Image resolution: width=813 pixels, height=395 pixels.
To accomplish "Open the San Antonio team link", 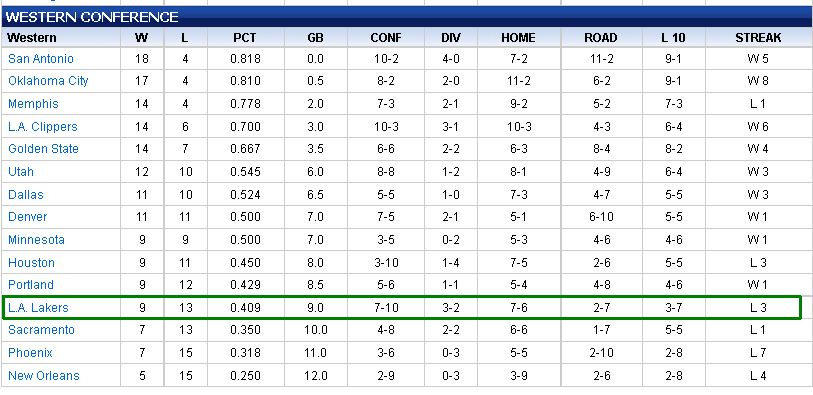I will 41,59.
